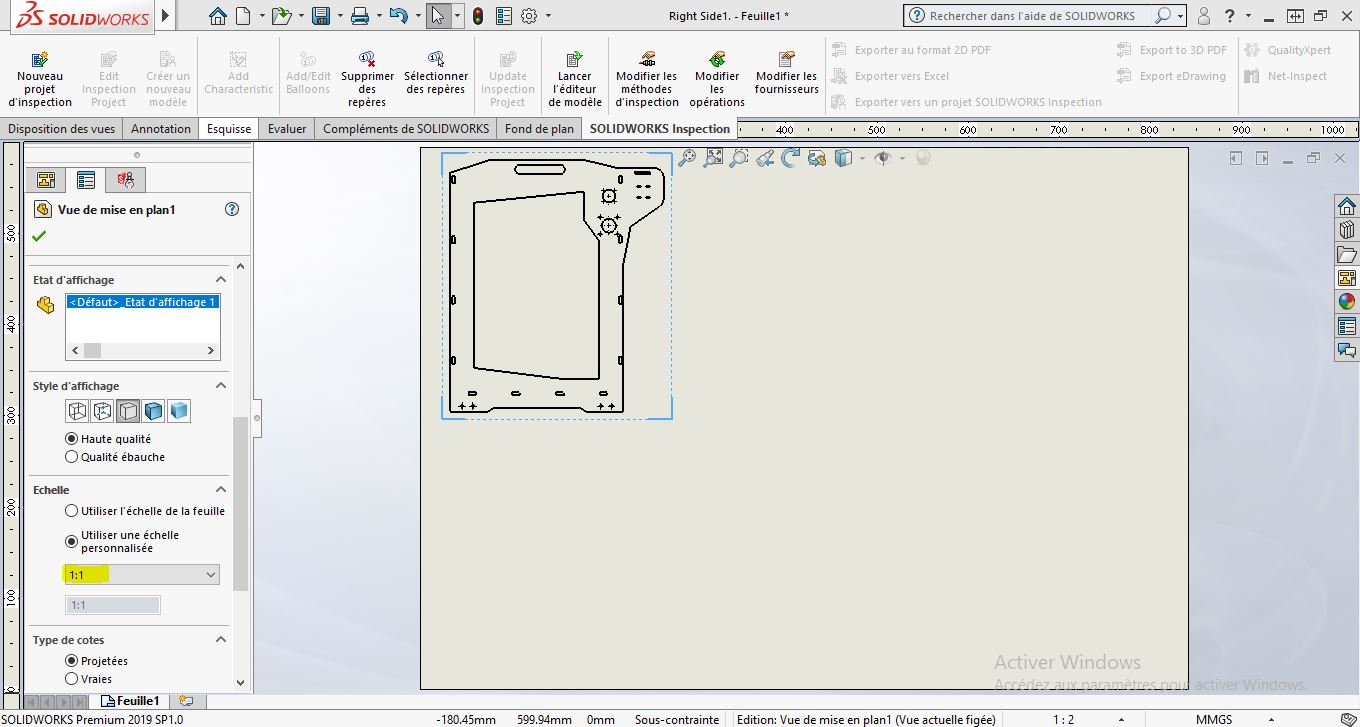Image resolution: width=1360 pixels, height=727 pixels.
Task: Select hidden lines removed display style
Action: click(128, 411)
